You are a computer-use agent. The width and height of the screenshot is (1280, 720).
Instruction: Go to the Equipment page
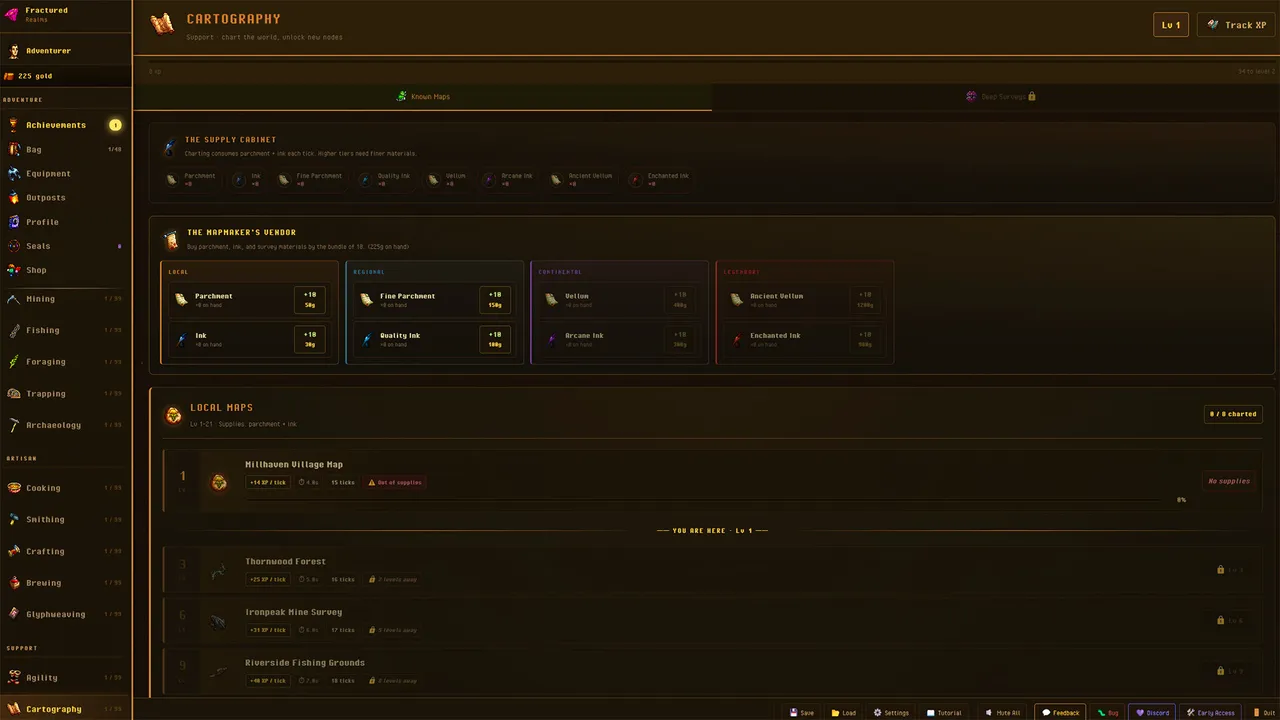pos(65,173)
